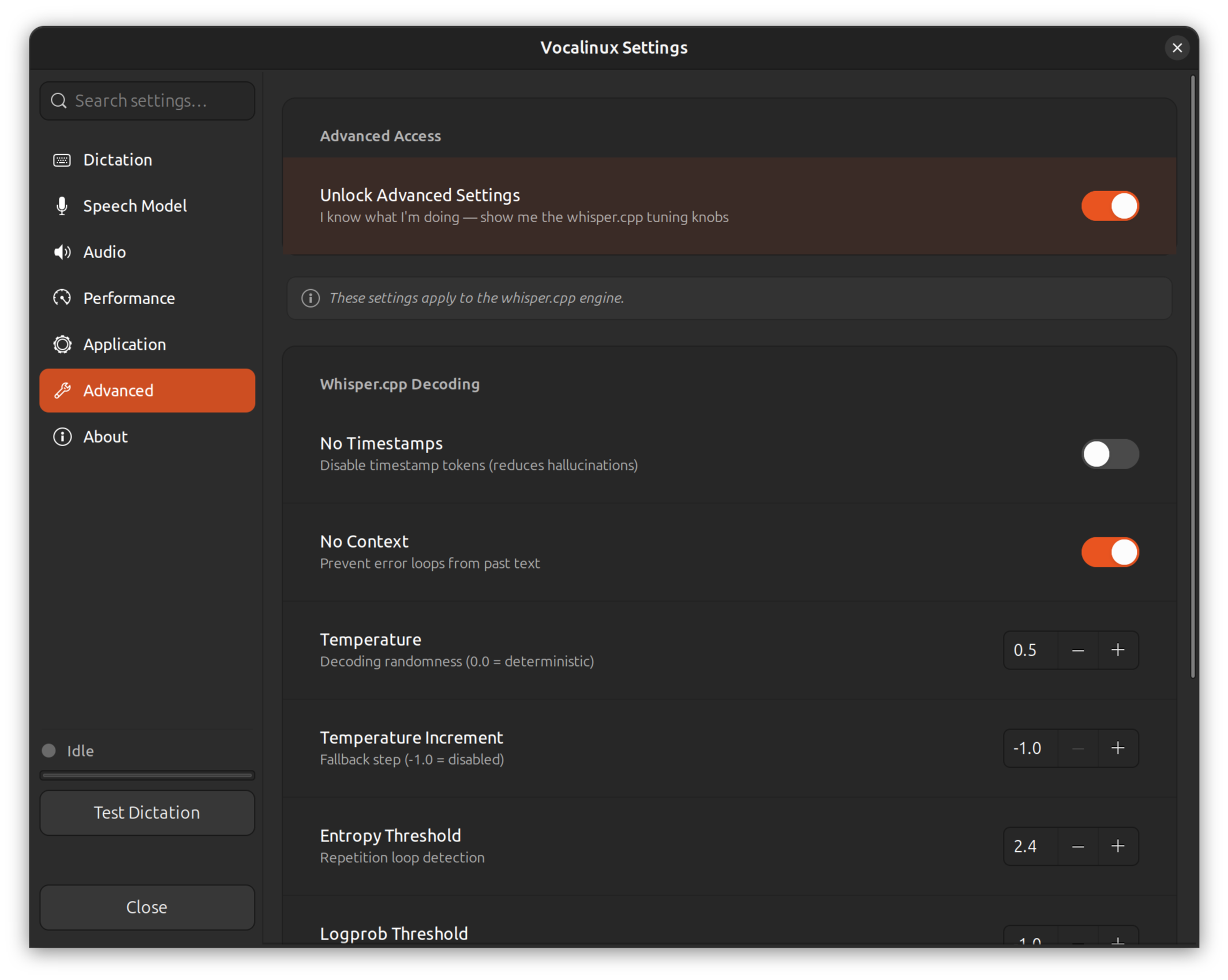This screenshot has width=1228, height=980.
Task: Click the Temperature Increment -1.0 field
Action: pyautogui.click(x=1031, y=749)
